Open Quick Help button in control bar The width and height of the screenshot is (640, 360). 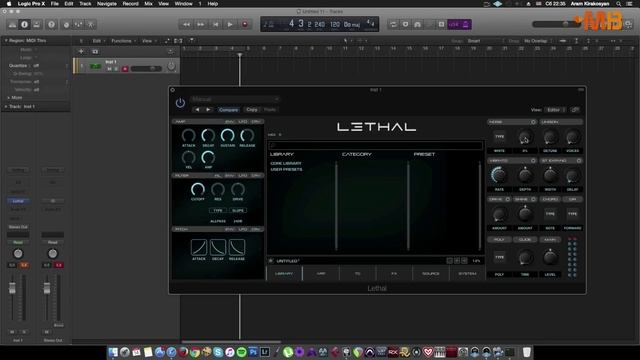pos(51,24)
